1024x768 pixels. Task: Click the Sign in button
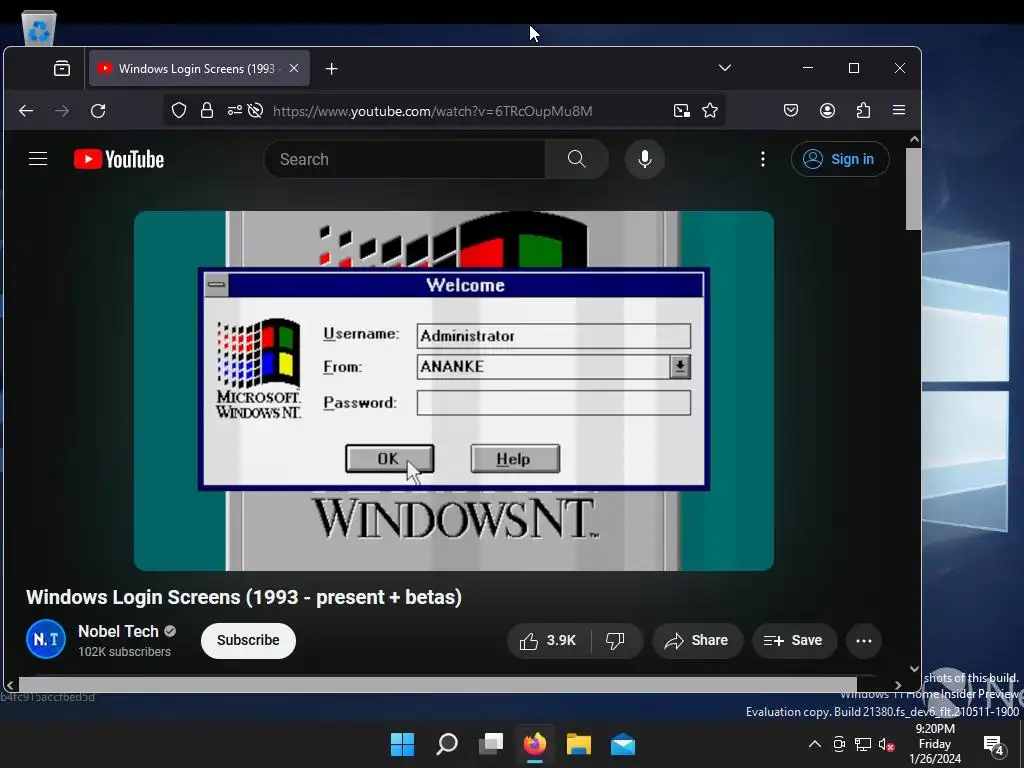[840, 159]
